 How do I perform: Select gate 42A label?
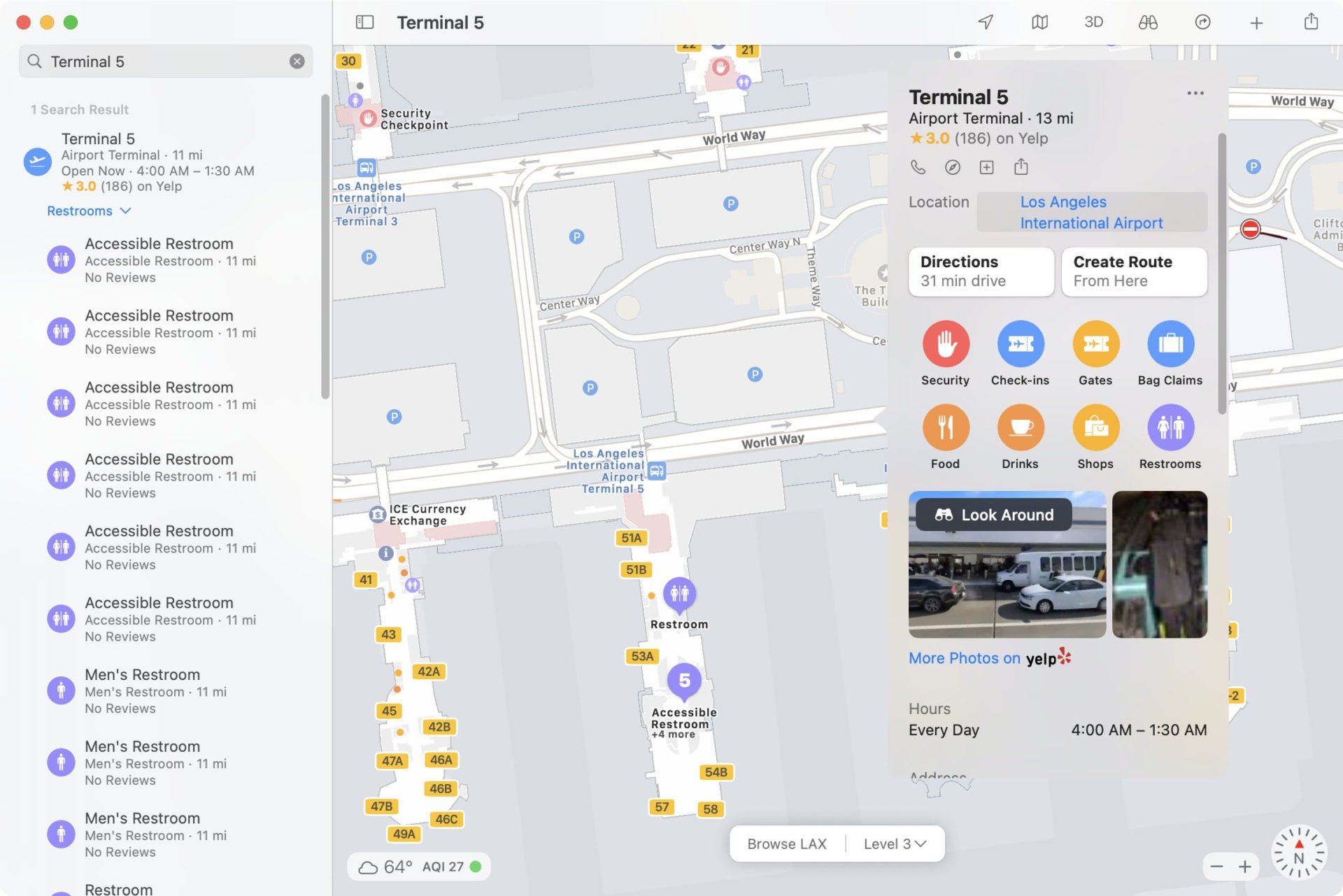429,671
